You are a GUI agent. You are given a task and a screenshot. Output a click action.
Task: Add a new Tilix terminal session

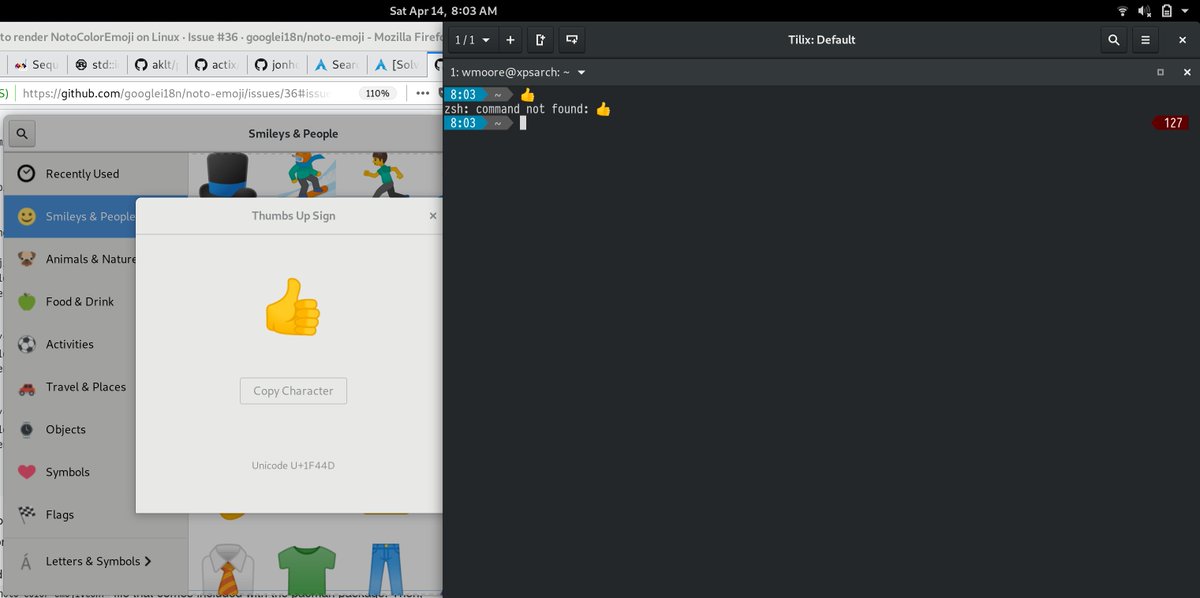(x=510, y=40)
